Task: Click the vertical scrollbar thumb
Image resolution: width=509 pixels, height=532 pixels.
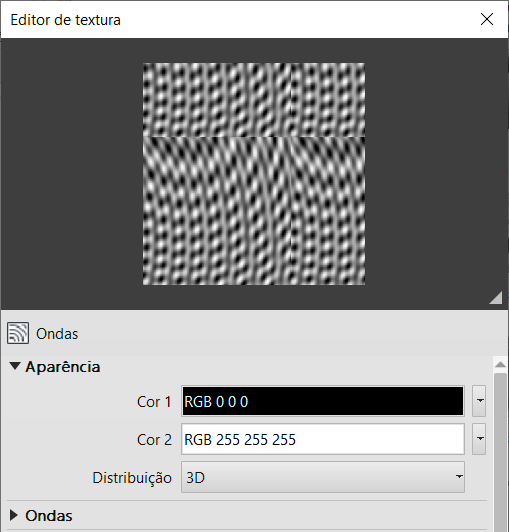Action: tap(500, 452)
